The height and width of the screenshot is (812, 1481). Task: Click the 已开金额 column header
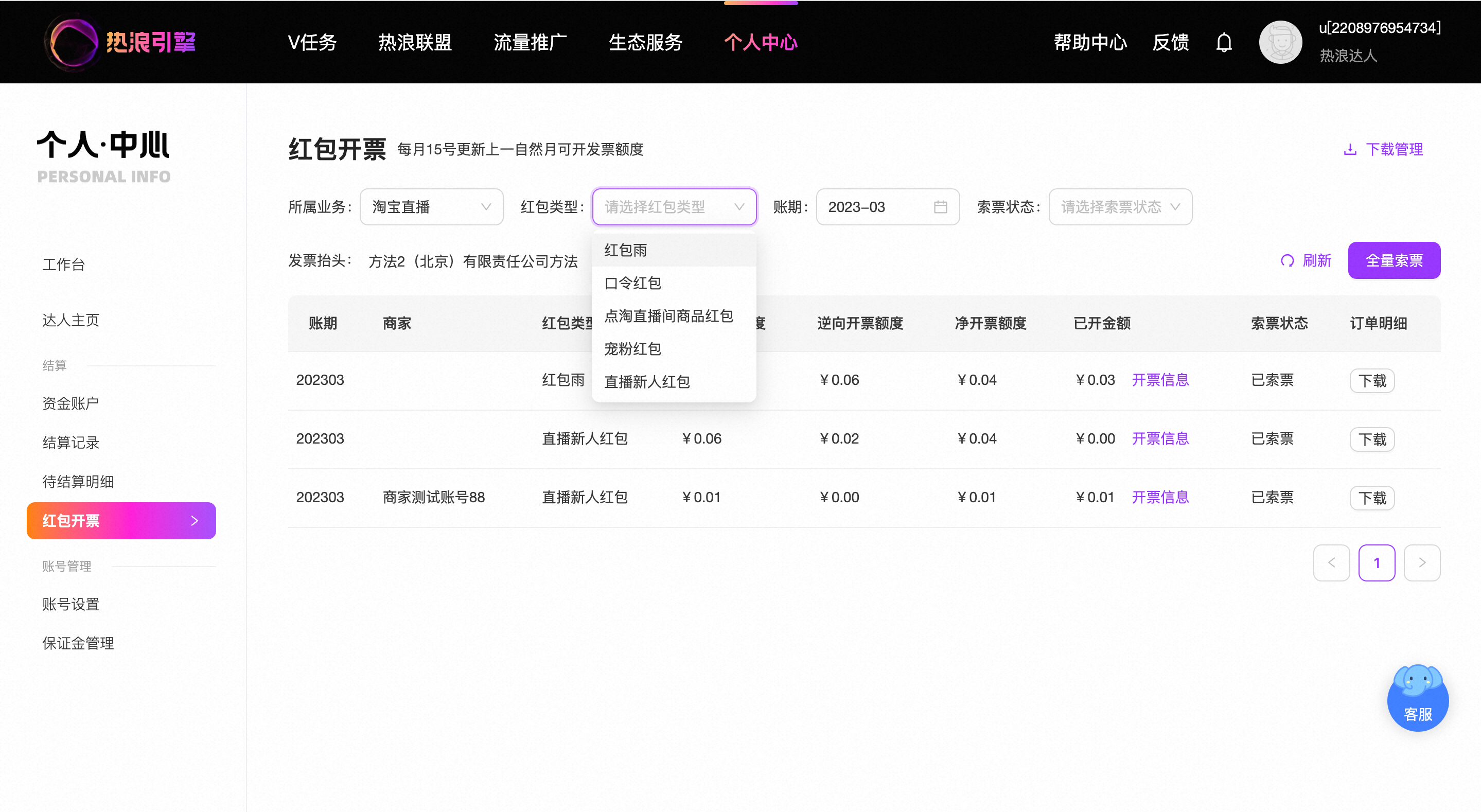(1102, 323)
